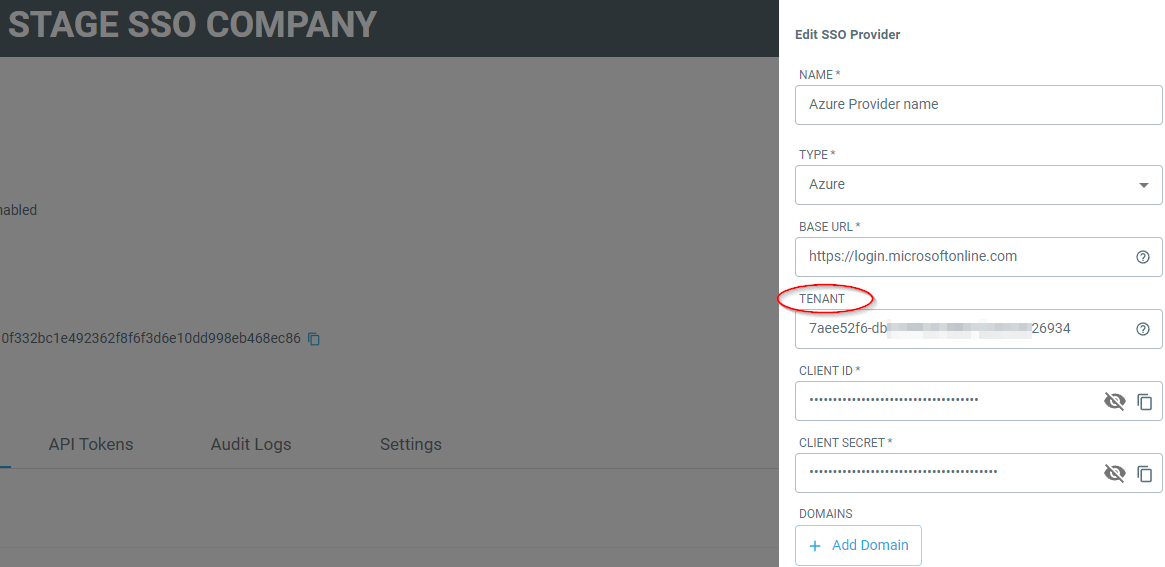This screenshot has width=1165, height=567.
Task: Click the DOMAINS label
Action: [825, 514]
